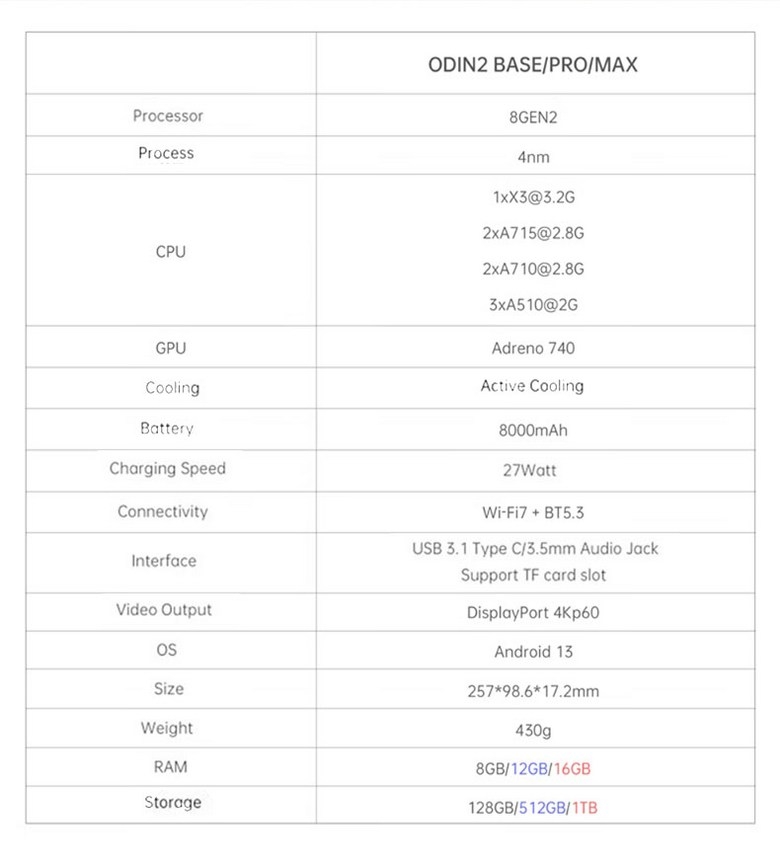Click the 8GEN2 processor value
The image size is (780, 865).
(533, 117)
